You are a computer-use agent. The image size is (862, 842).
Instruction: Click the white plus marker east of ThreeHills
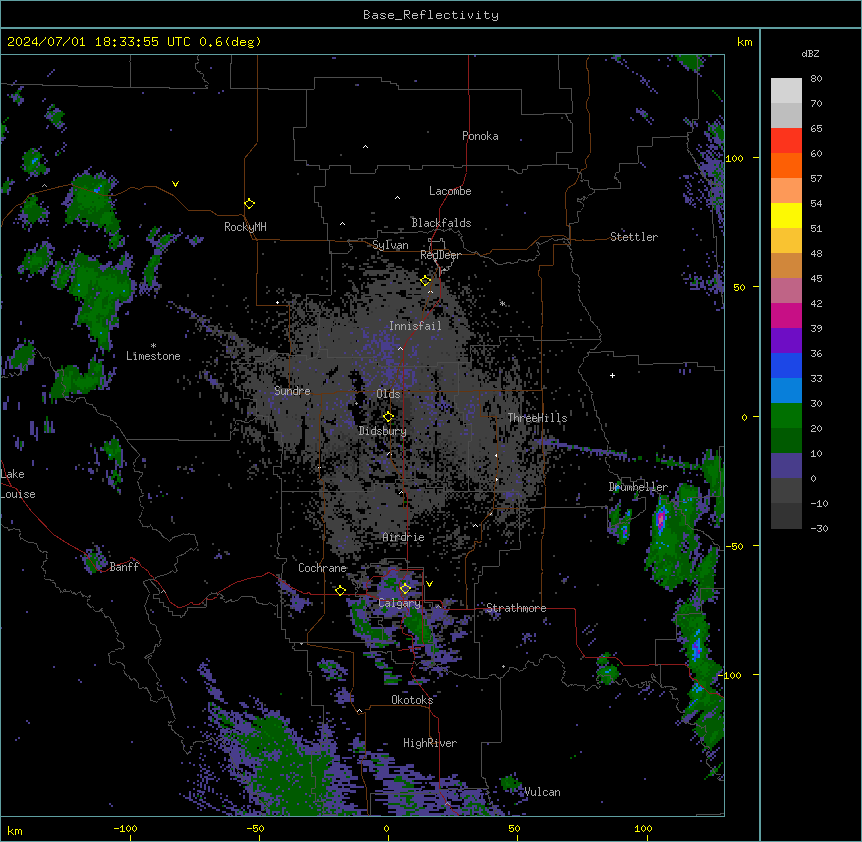612,375
